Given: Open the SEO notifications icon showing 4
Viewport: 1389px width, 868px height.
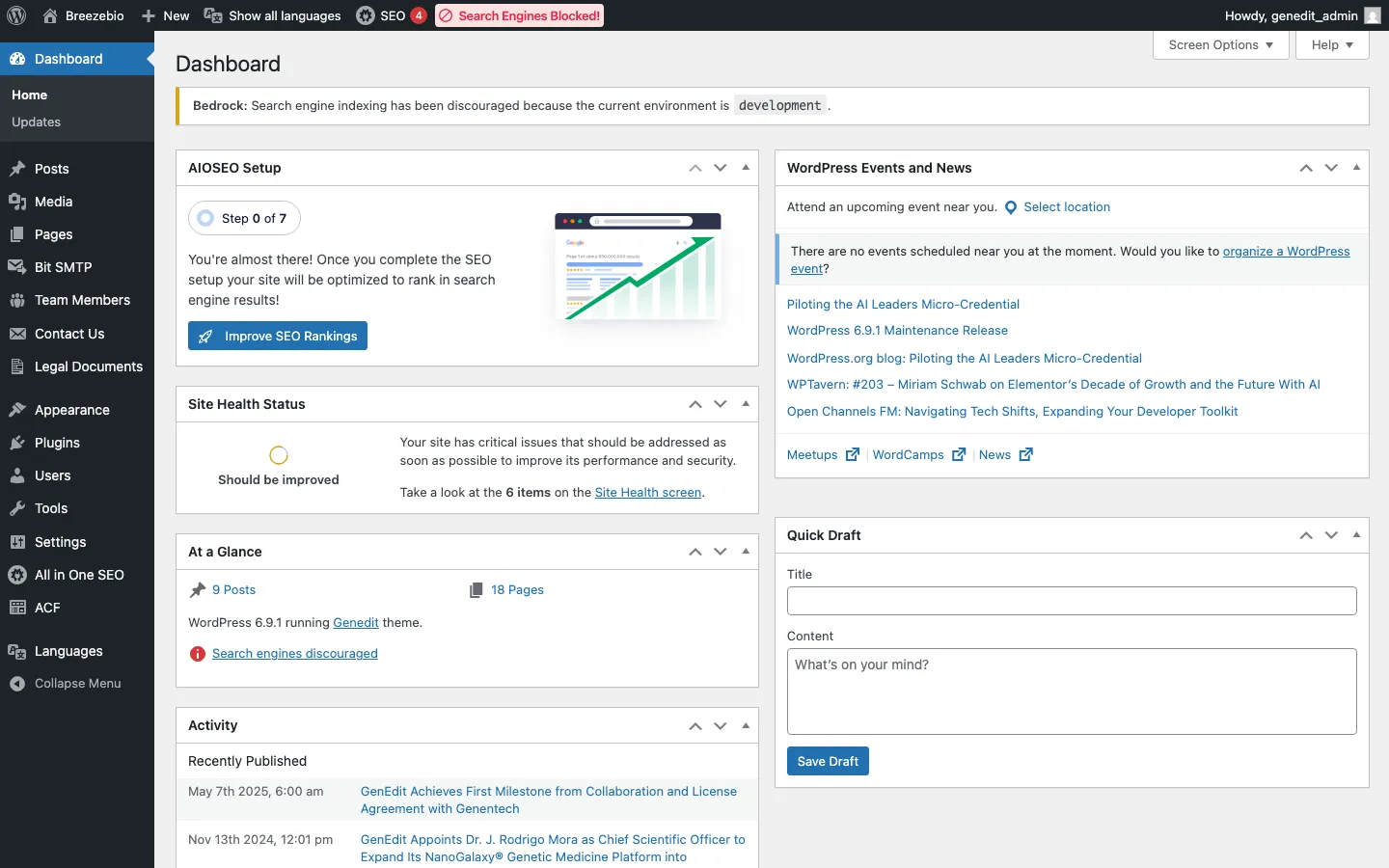Looking at the screenshot, I should (x=391, y=15).
